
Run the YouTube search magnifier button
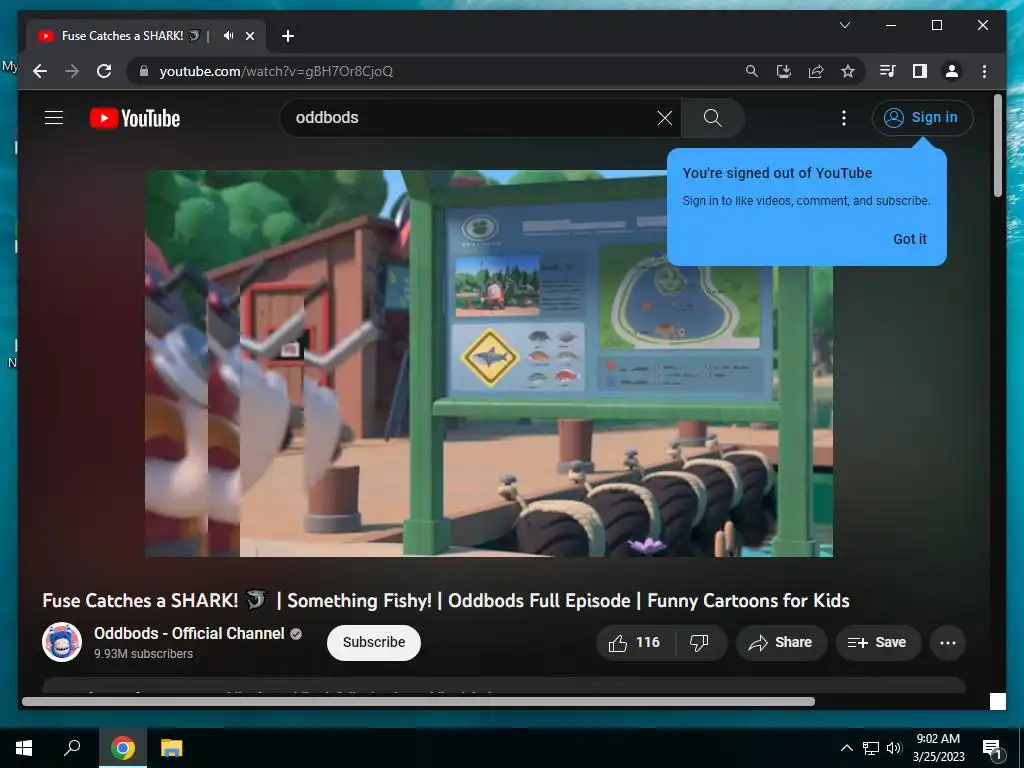point(712,118)
